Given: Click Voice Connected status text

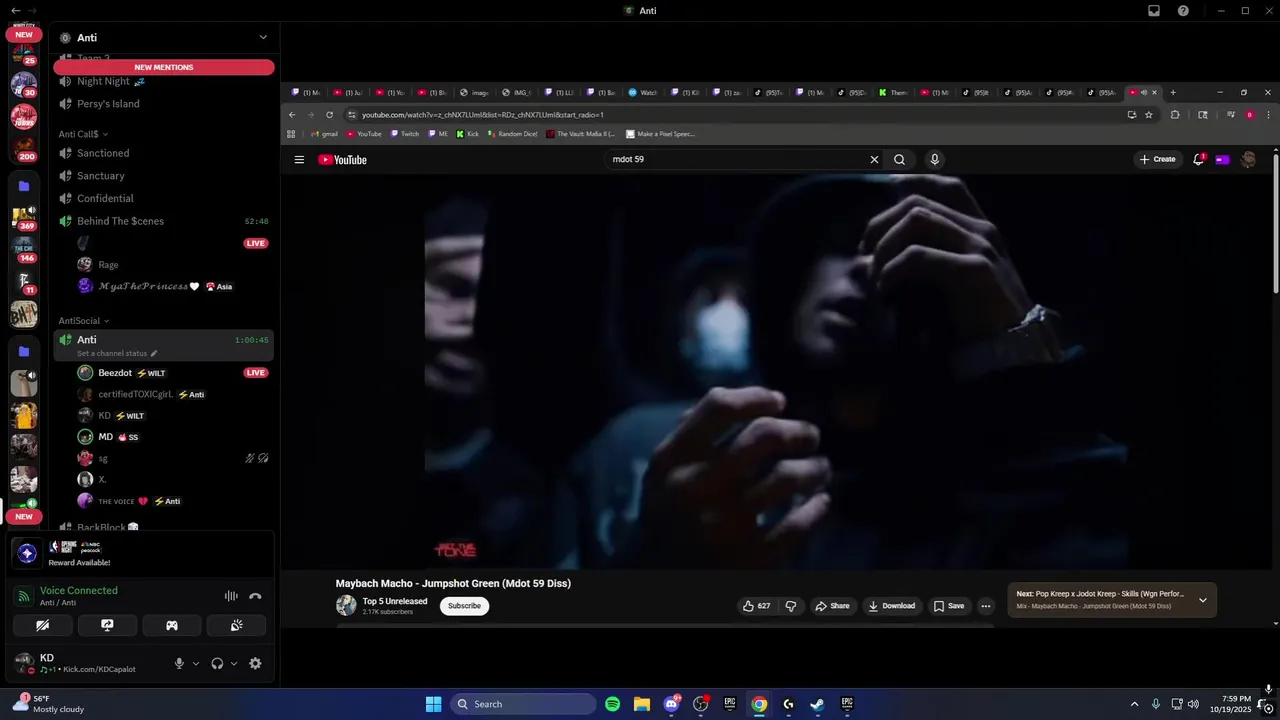Looking at the screenshot, I should click(x=79, y=590).
